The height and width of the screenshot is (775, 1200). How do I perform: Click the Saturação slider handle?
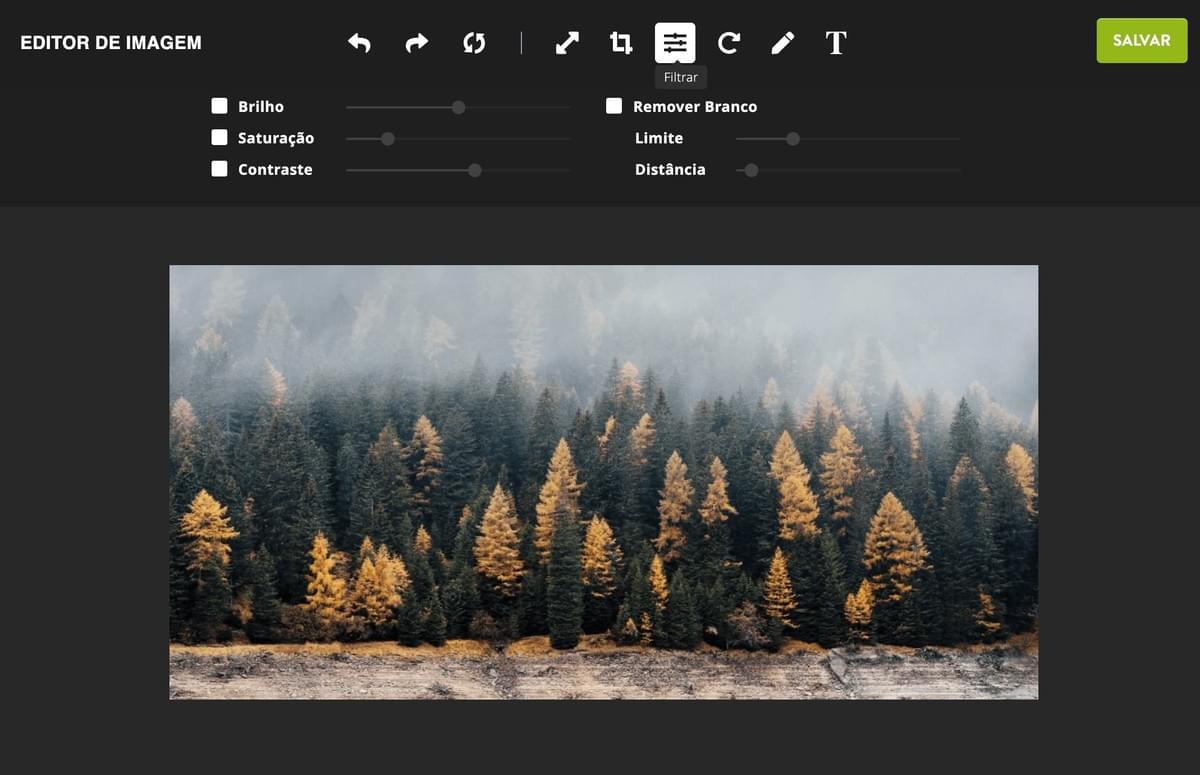(x=388, y=139)
